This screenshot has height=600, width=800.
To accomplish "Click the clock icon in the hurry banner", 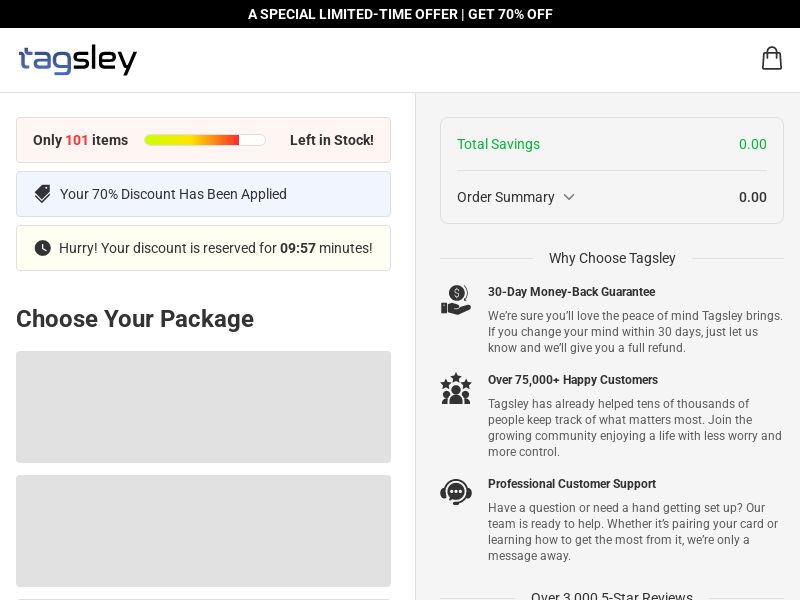I will click(43, 248).
